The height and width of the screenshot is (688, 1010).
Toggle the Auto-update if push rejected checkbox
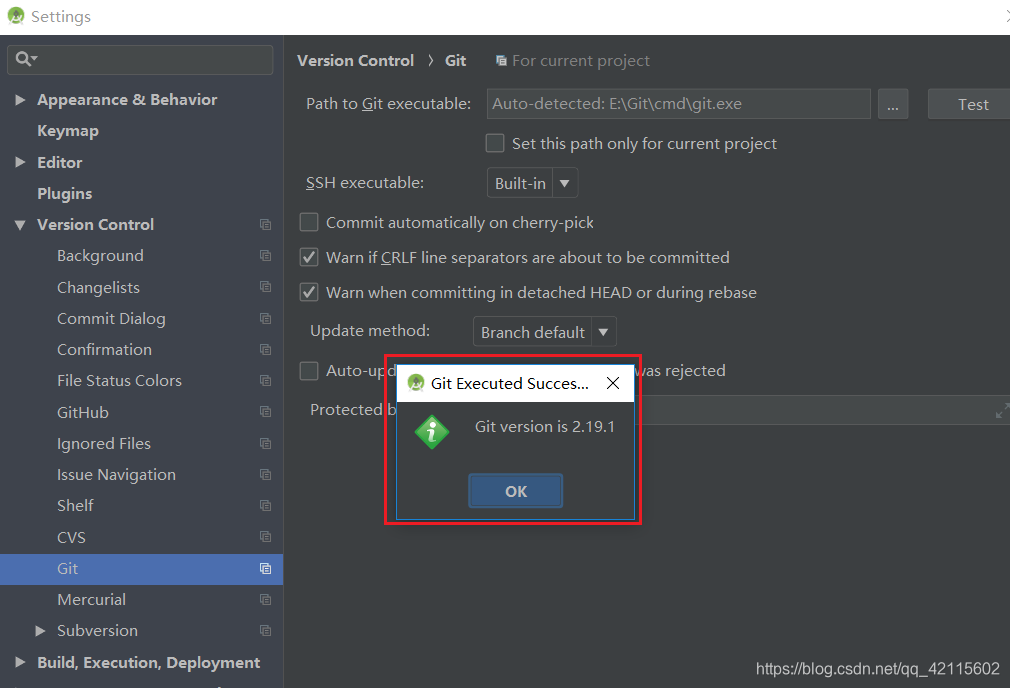(309, 371)
